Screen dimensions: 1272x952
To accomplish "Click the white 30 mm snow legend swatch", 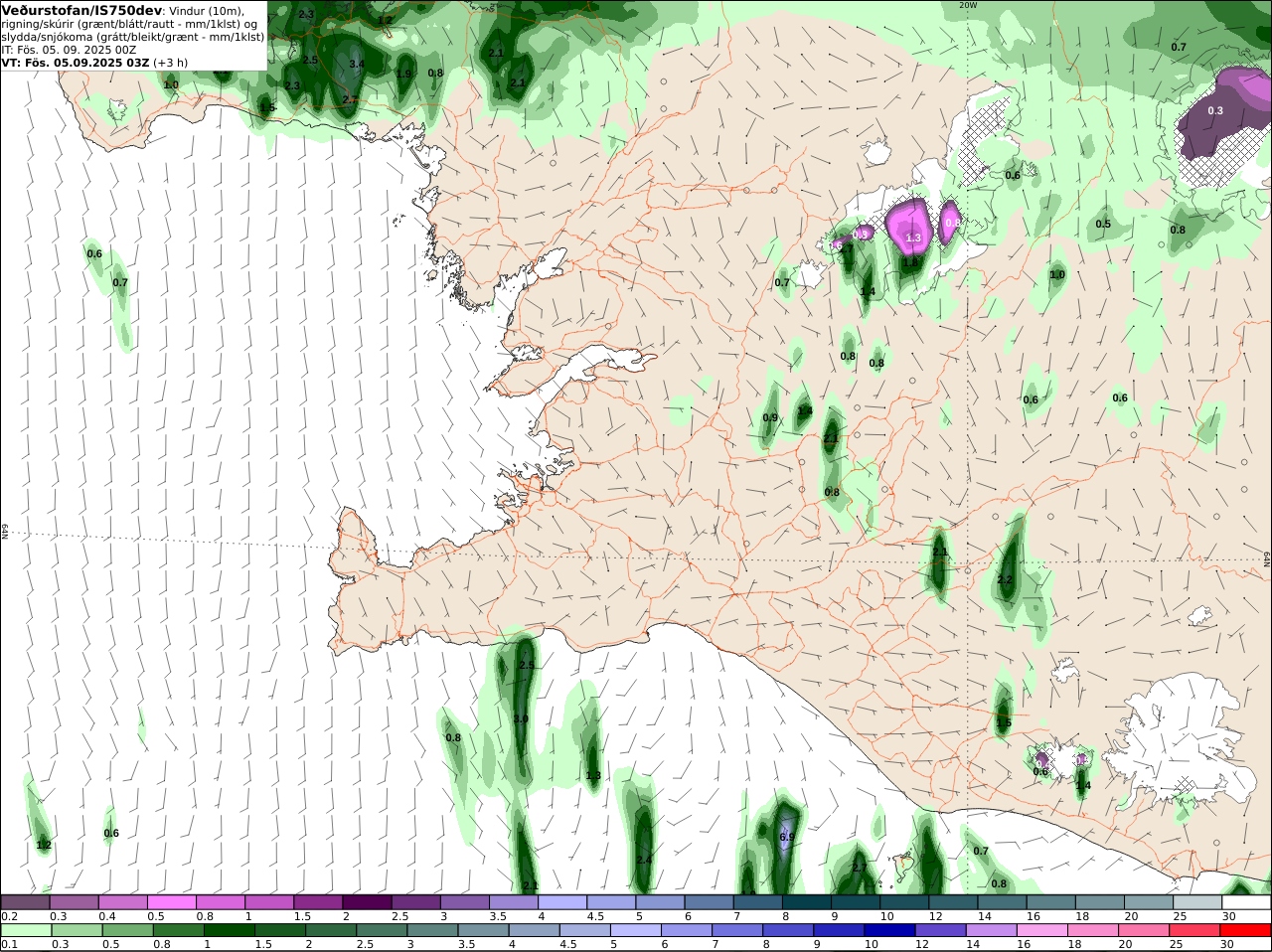I will (1246, 902).
